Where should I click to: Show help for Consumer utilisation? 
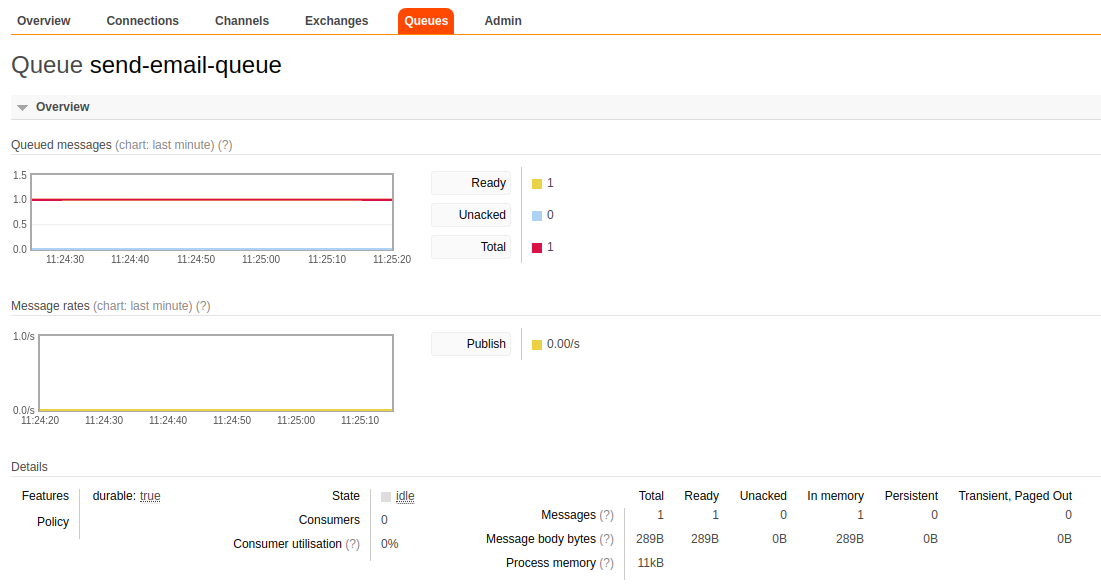click(352, 544)
